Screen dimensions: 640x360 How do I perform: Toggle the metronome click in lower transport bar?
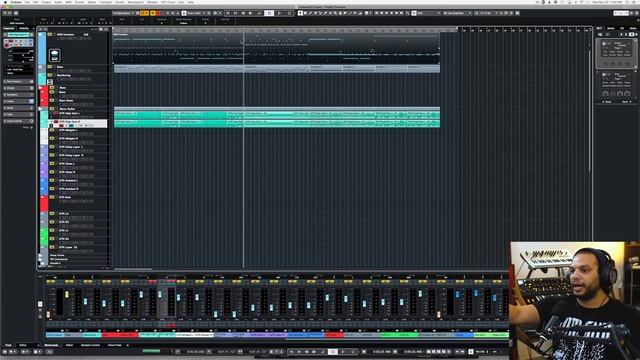[471, 351]
